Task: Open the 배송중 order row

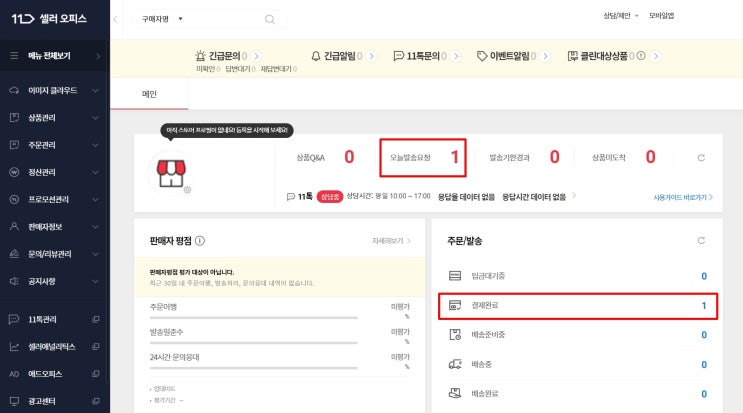Action: [x=578, y=364]
